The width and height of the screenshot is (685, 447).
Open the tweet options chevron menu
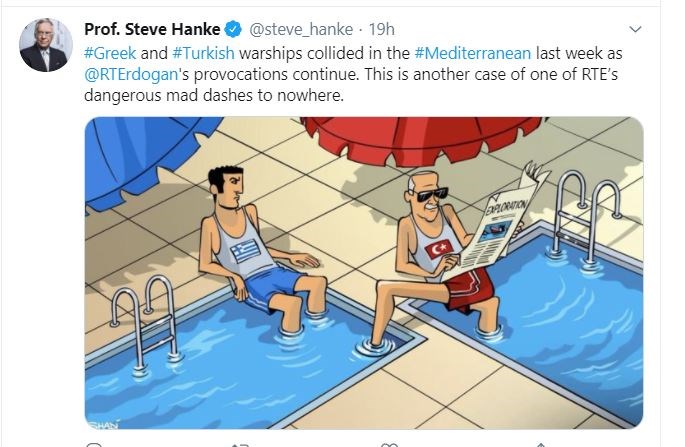pyautogui.click(x=635, y=29)
